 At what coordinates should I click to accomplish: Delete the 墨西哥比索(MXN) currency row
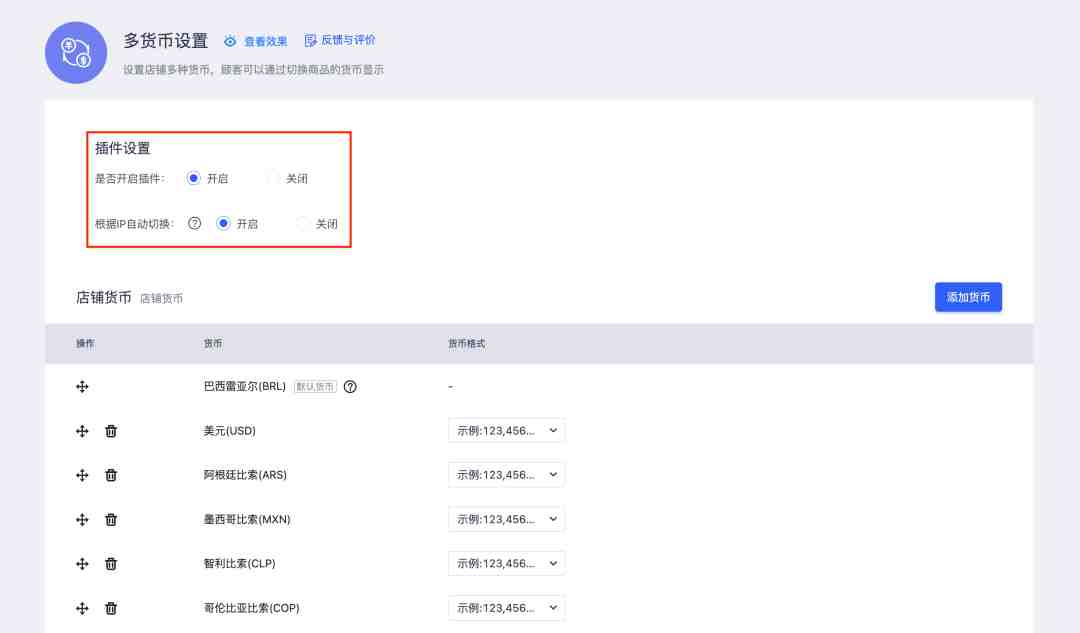pos(111,519)
